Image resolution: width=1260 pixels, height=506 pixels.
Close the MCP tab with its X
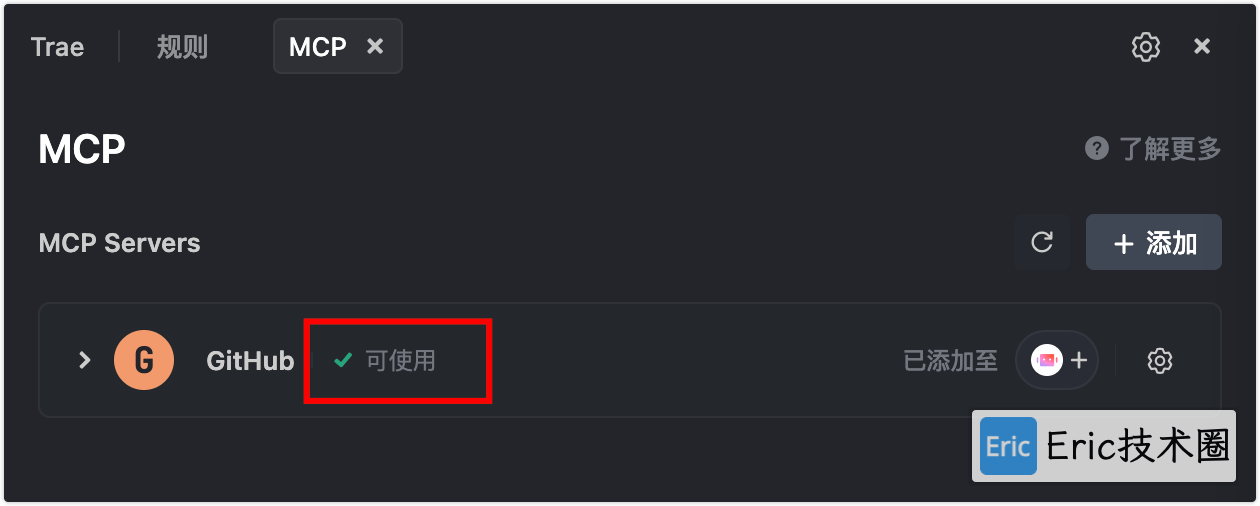pos(375,46)
